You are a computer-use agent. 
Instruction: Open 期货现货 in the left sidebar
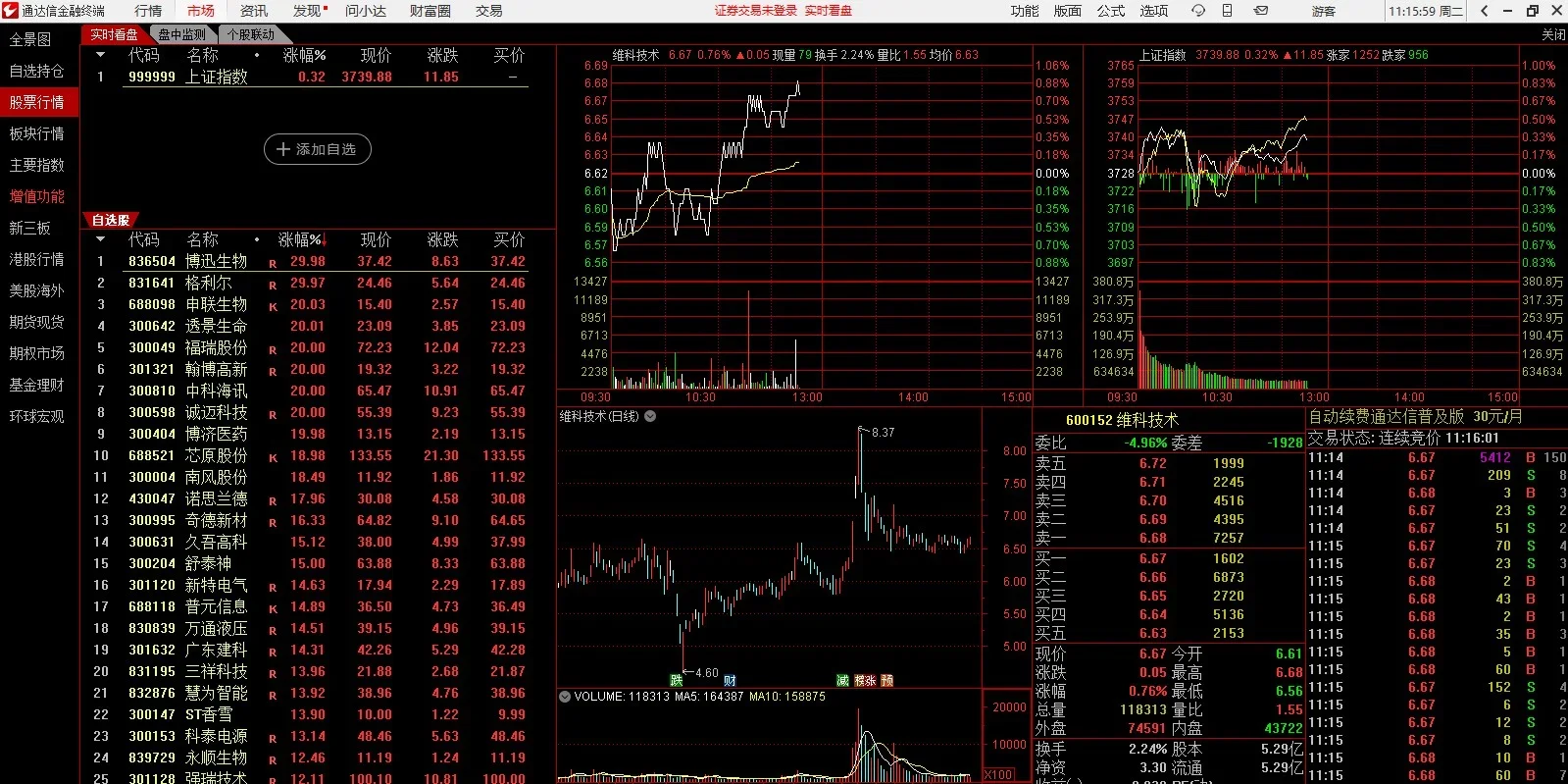pos(37,322)
